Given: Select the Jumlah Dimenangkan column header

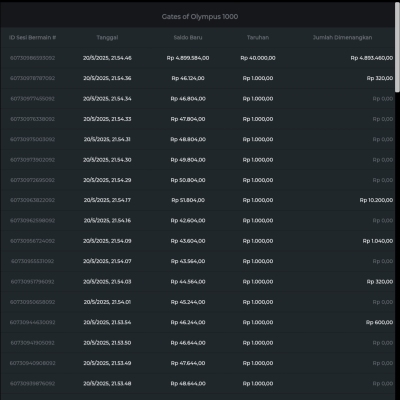Looking at the screenshot, I should pyautogui.click(x=342, y=38).
